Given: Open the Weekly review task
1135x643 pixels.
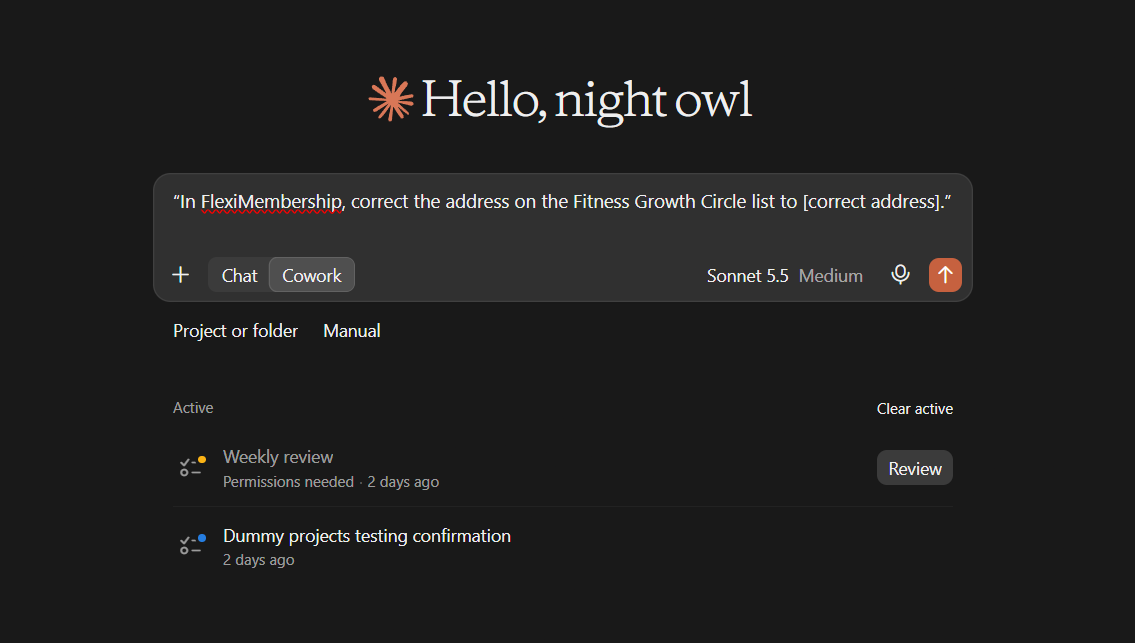Looking at the screenshot, I should click(278, 457).
